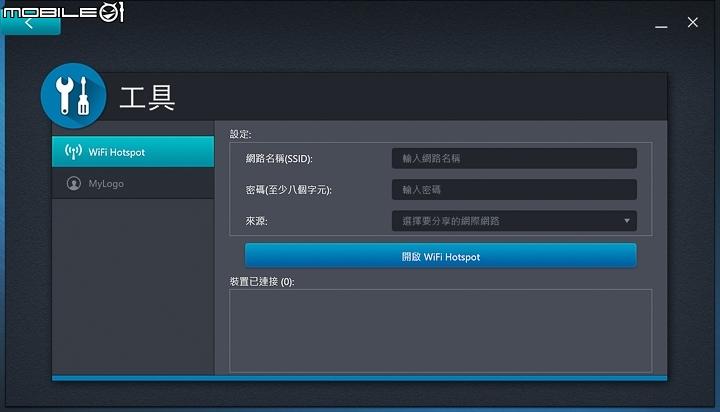The width and height of the screenshot is (720, 412).
Task: Close the tools window
Action: (x=692, y=22)
